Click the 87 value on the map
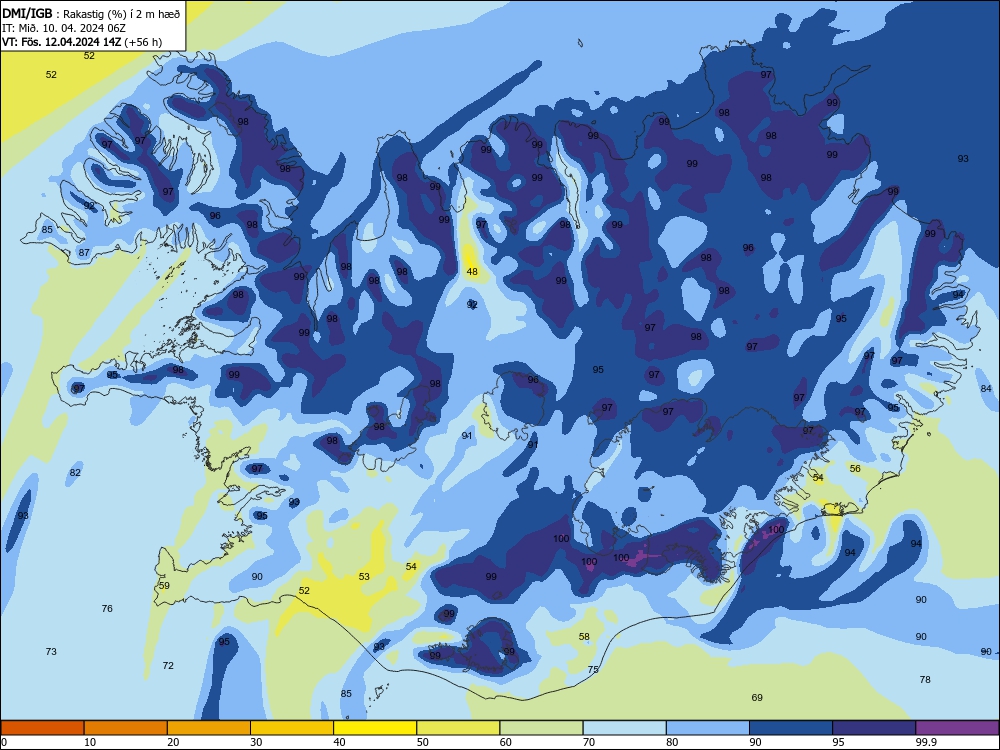The width and height of the screenshot is (1000, 750). pyautogui.click(x=84, y=253)
